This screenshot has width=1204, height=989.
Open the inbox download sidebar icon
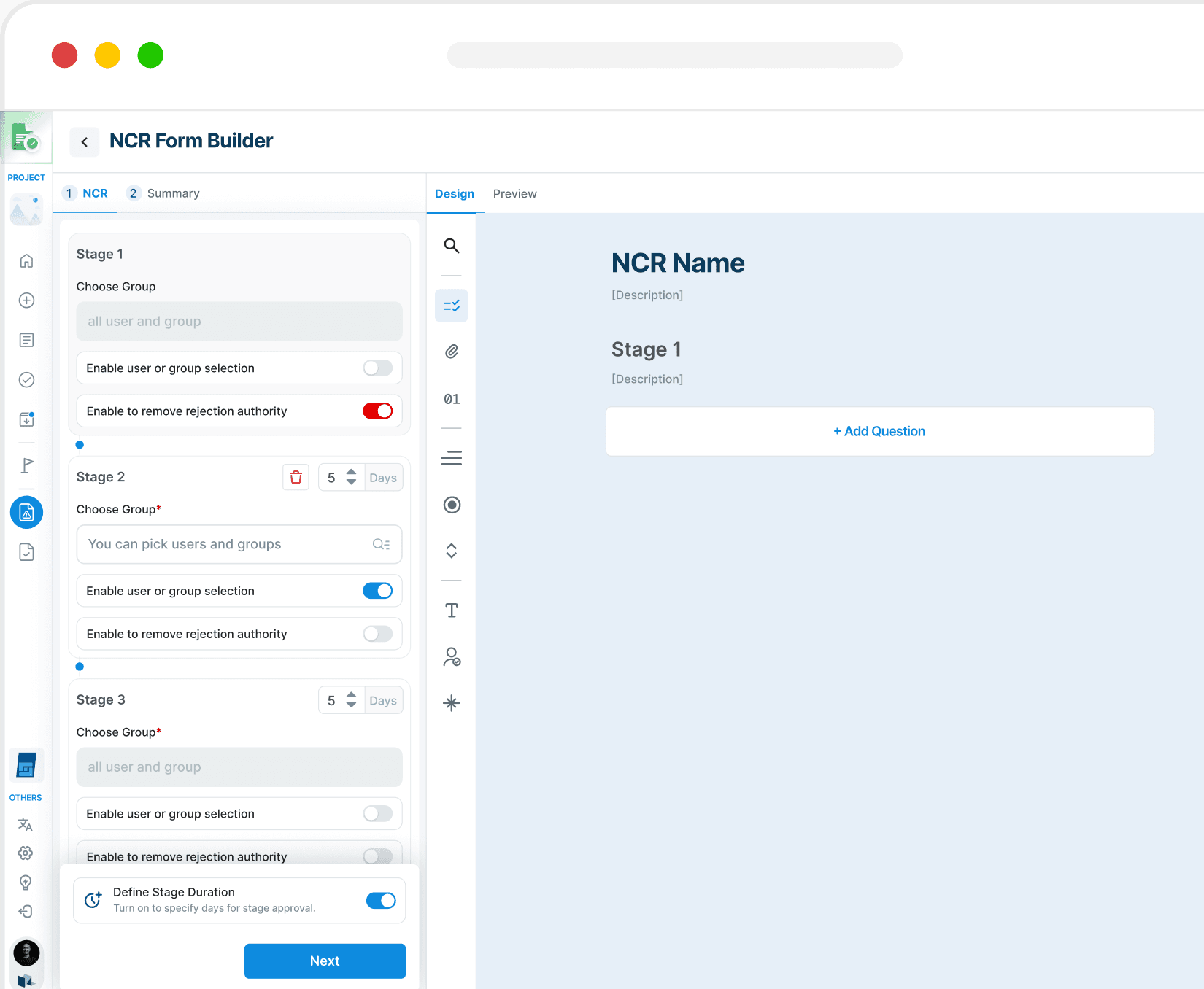[26, 419]
